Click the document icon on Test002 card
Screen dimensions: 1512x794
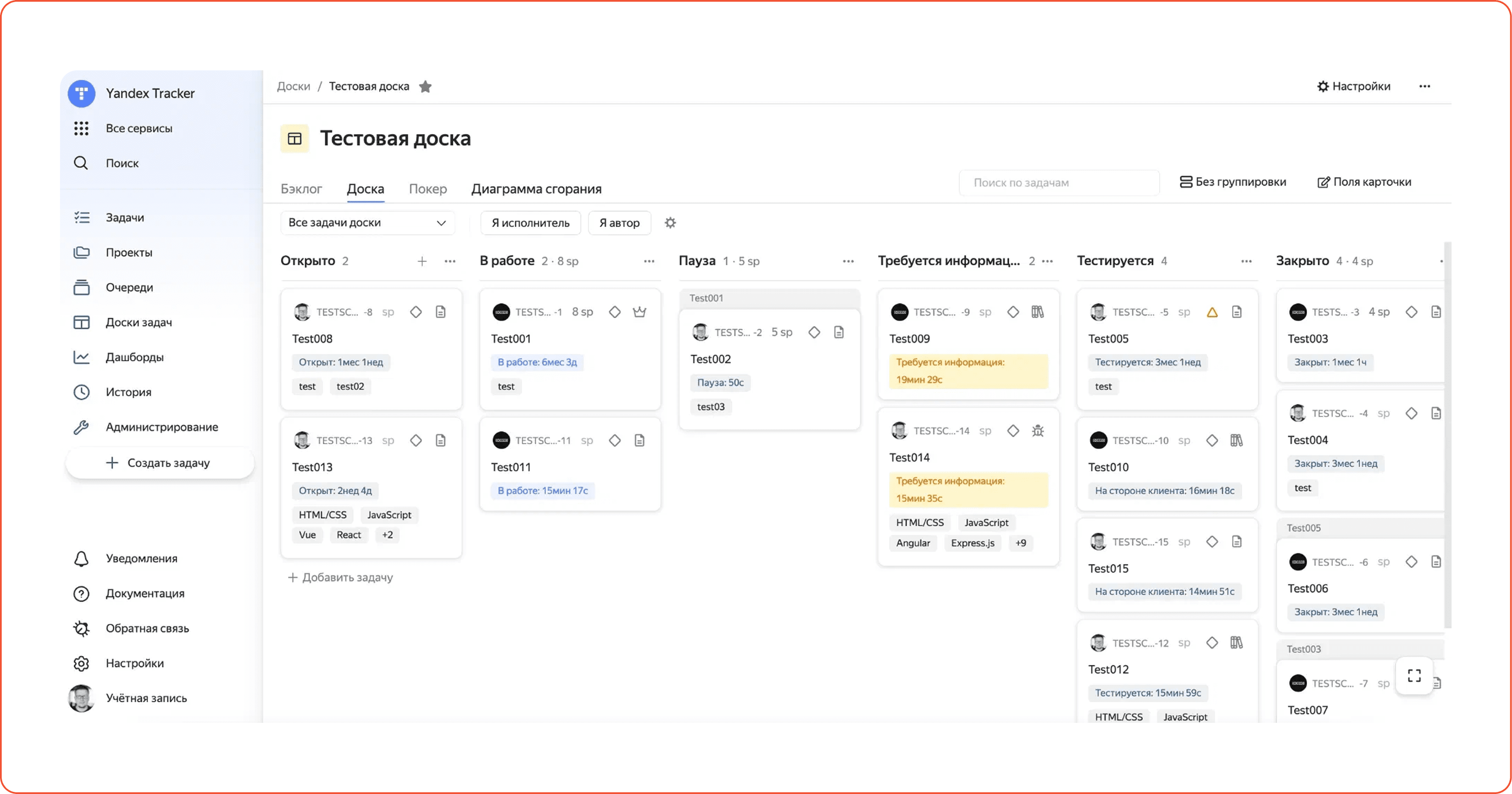[x=839, y=333]
